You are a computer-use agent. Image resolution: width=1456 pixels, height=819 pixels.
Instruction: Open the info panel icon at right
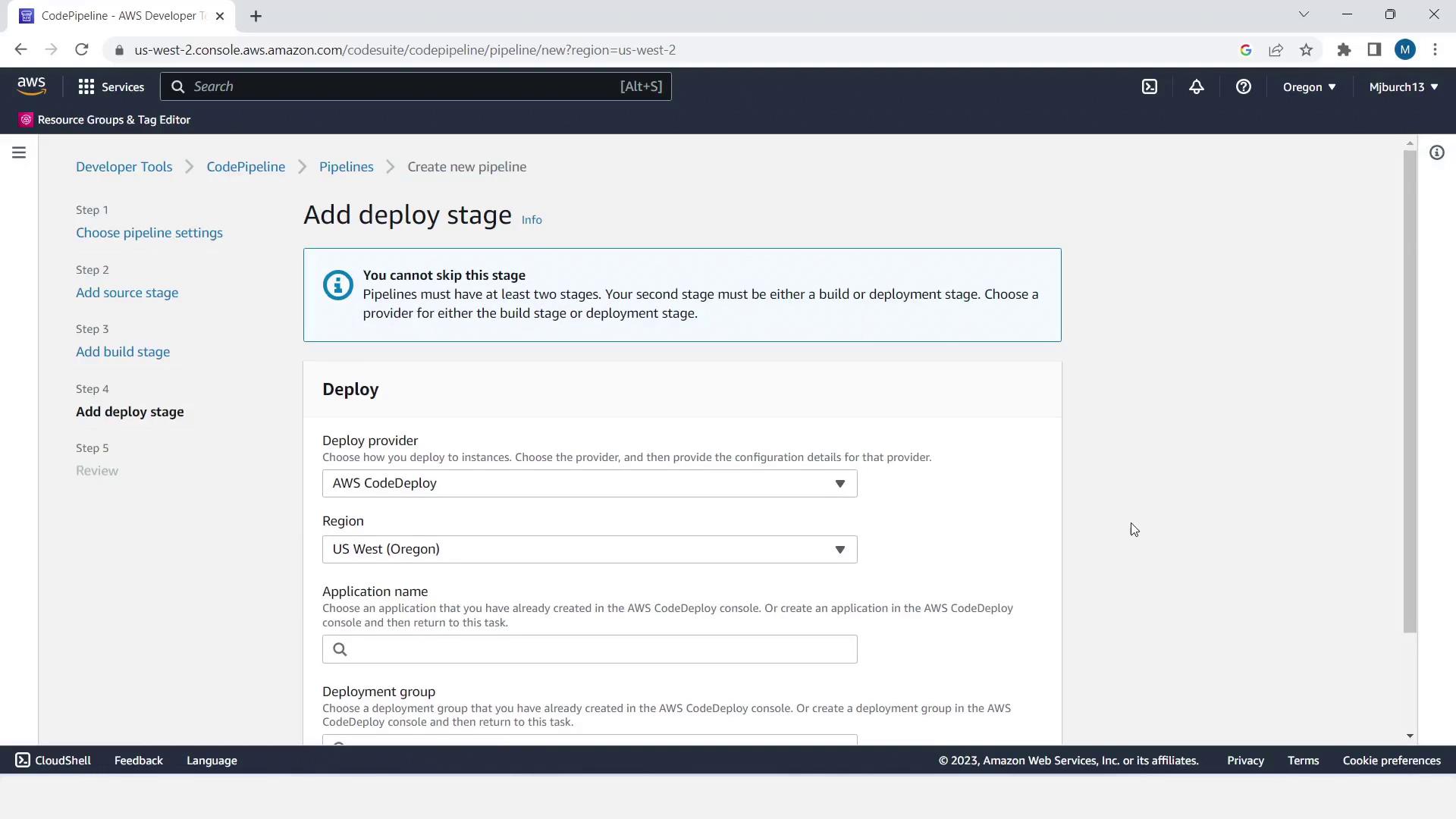pyautogui.click(x=1436, y=152)
